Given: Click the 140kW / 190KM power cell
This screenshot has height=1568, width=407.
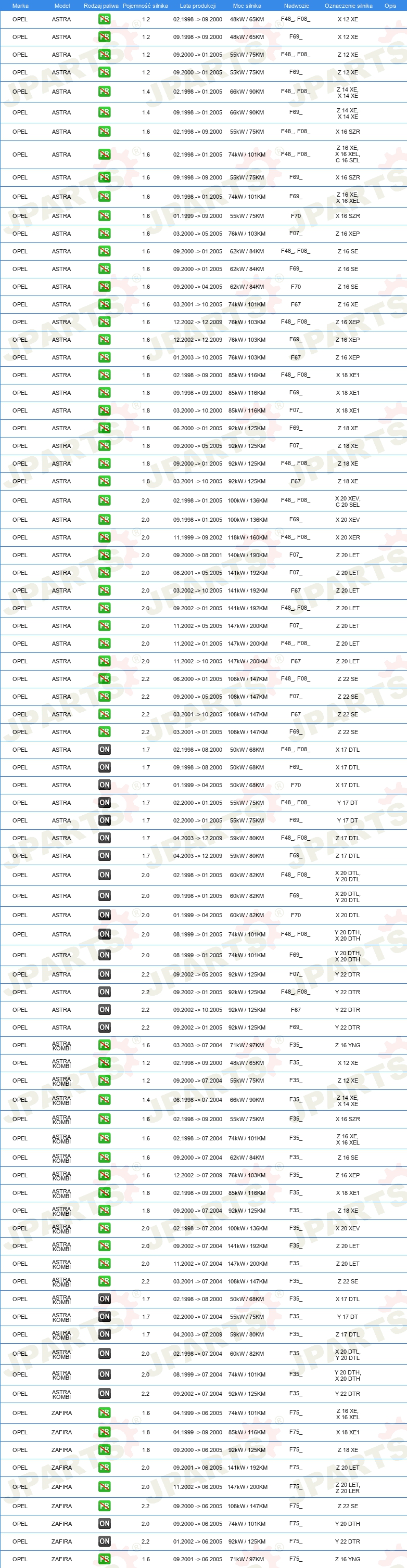Looking at the screenshot, I should pyautogui.click(x=247, y=555).
